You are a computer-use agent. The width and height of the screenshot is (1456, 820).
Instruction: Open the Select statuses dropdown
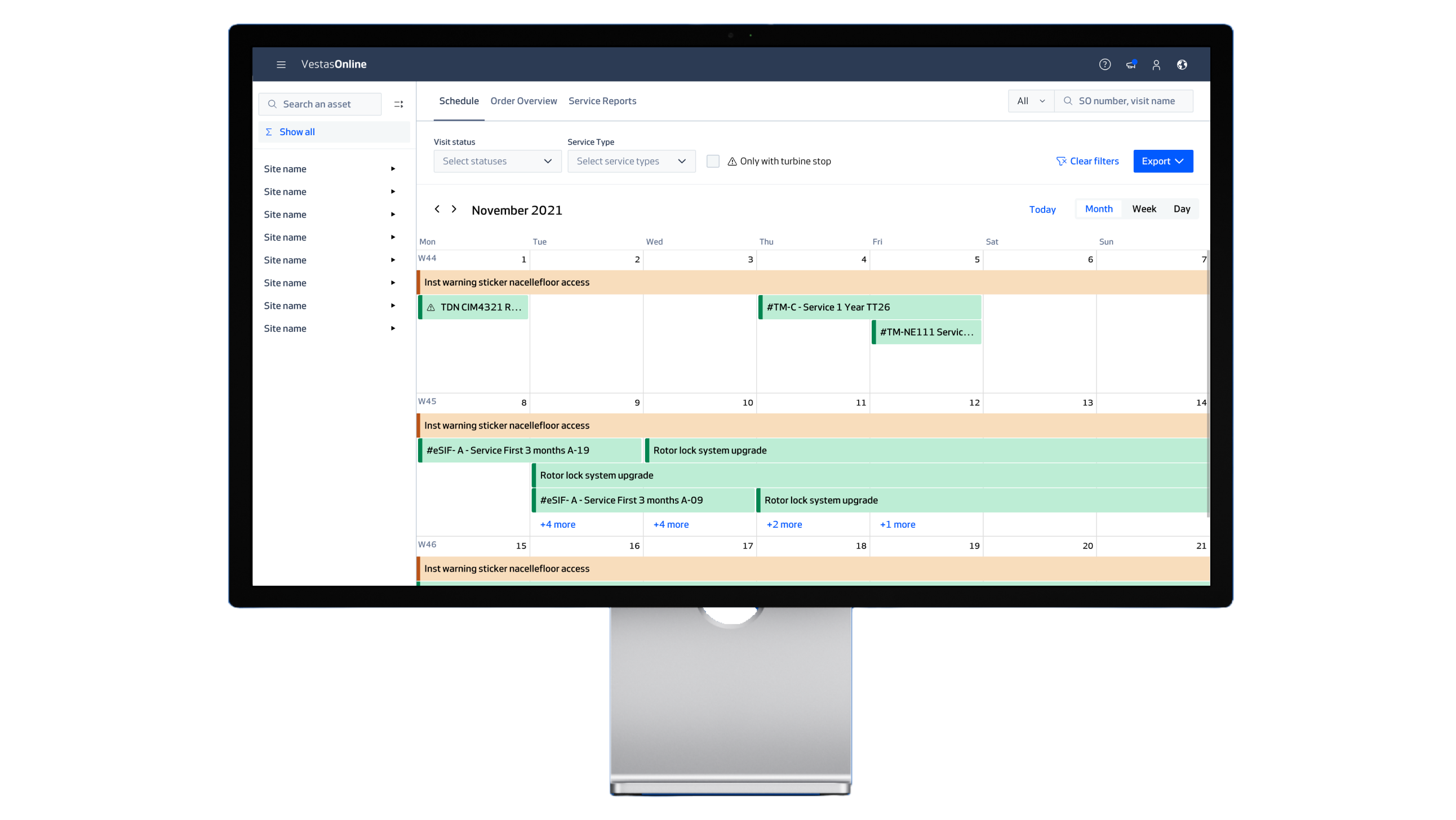coord(497,161)
